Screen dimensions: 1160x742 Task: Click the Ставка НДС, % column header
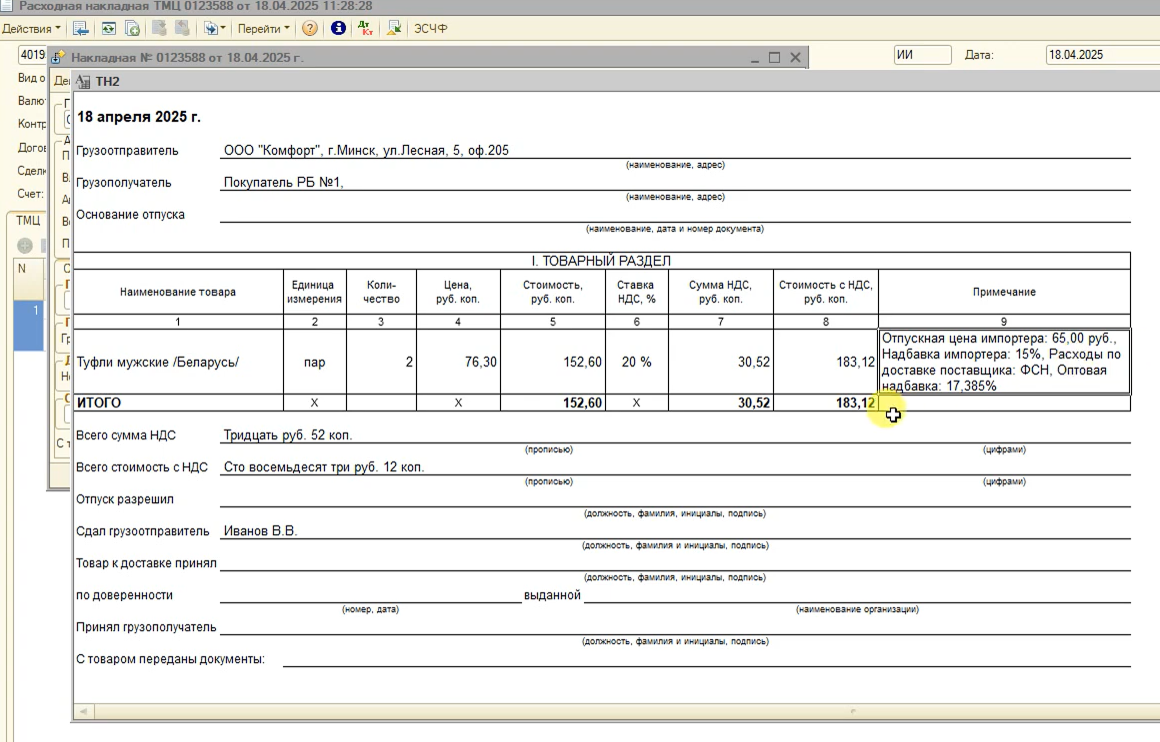click(637, 292)
